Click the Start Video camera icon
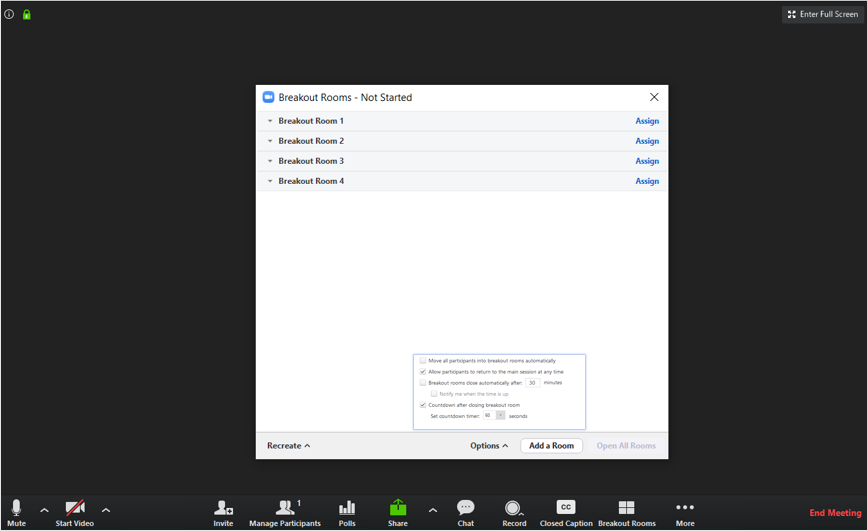Image resolution: width=867 pixels, height=531 pixels. (75, 510)
